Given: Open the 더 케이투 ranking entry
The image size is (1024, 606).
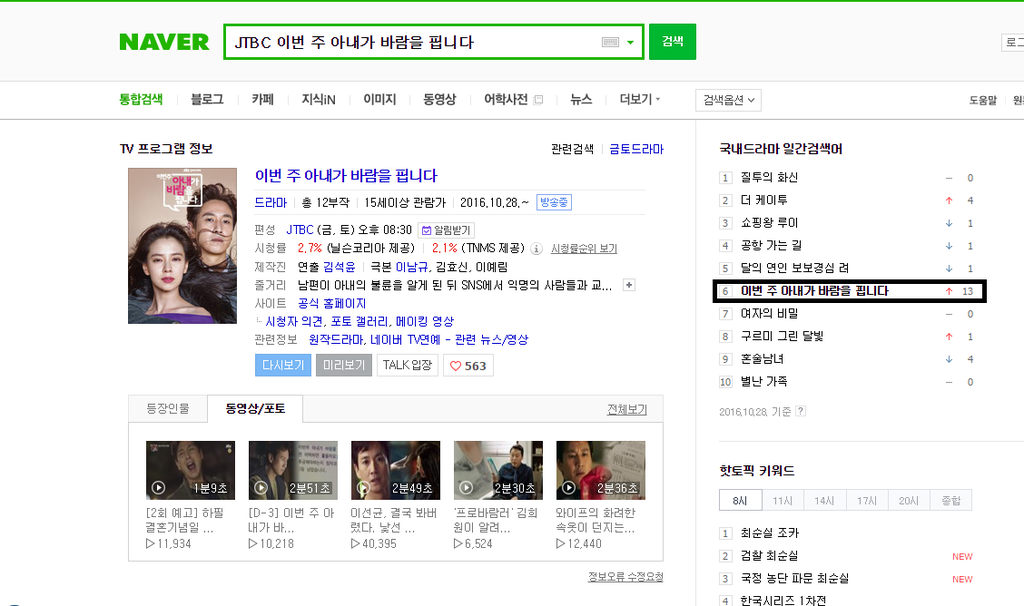Looking at the screenshot, I should (764, 200).
